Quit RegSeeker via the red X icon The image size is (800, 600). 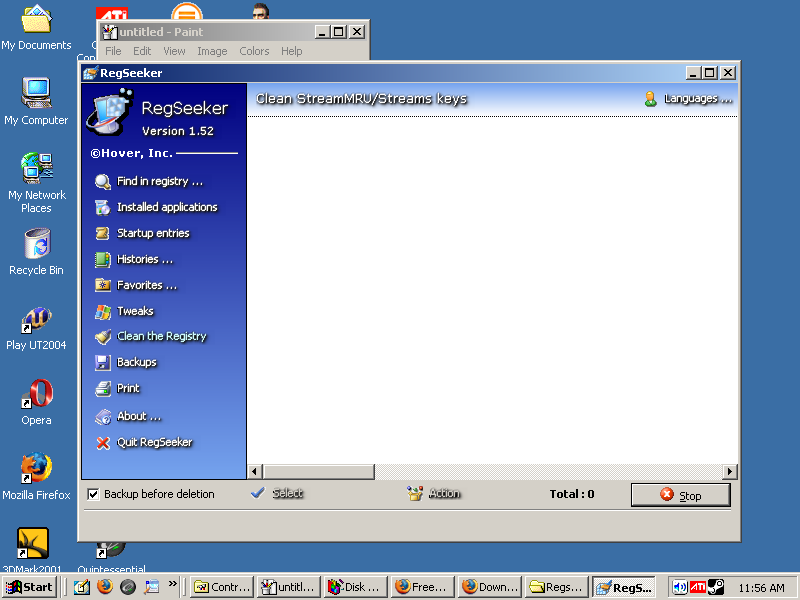coord(102,443)
